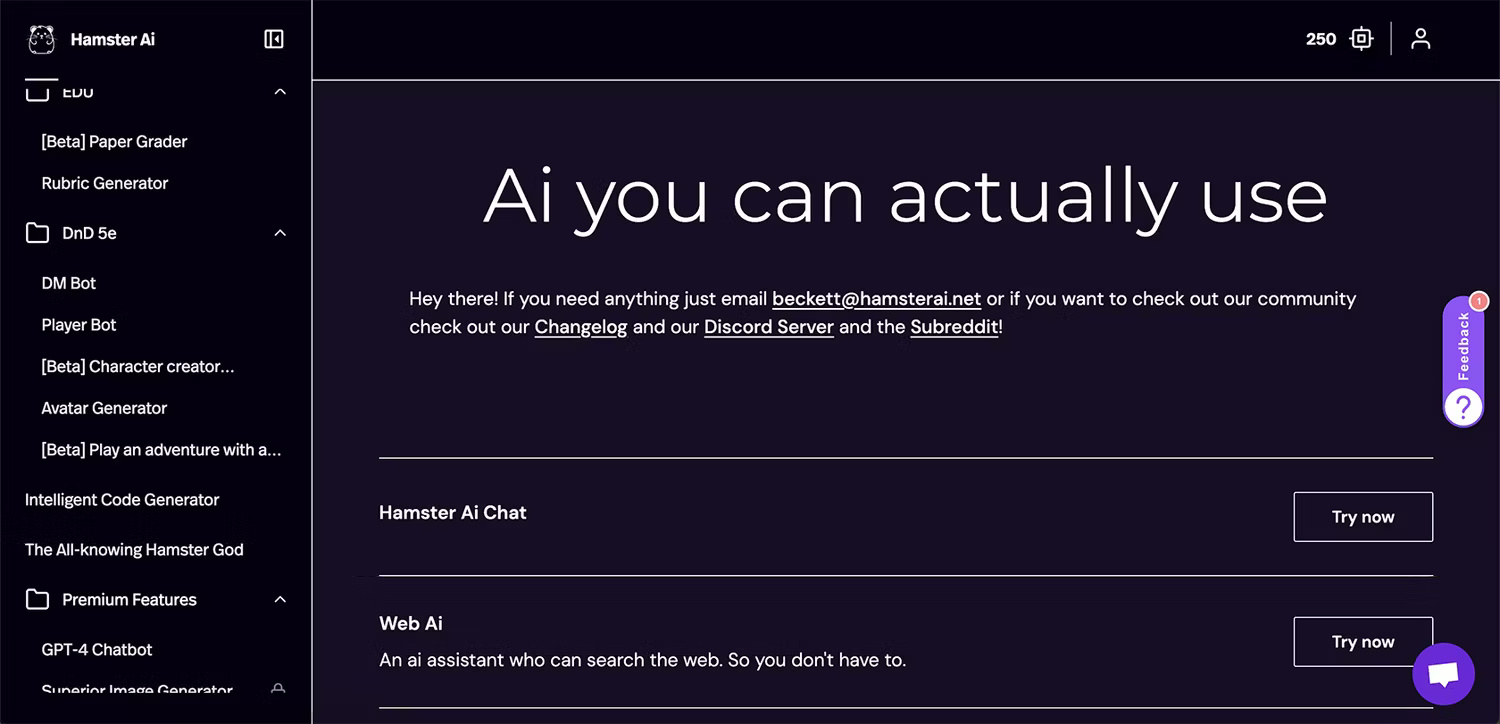This screenshot has width=1500, height=724.
Task: Click the purple help question mark icon
Action: tap(1463, 407)
